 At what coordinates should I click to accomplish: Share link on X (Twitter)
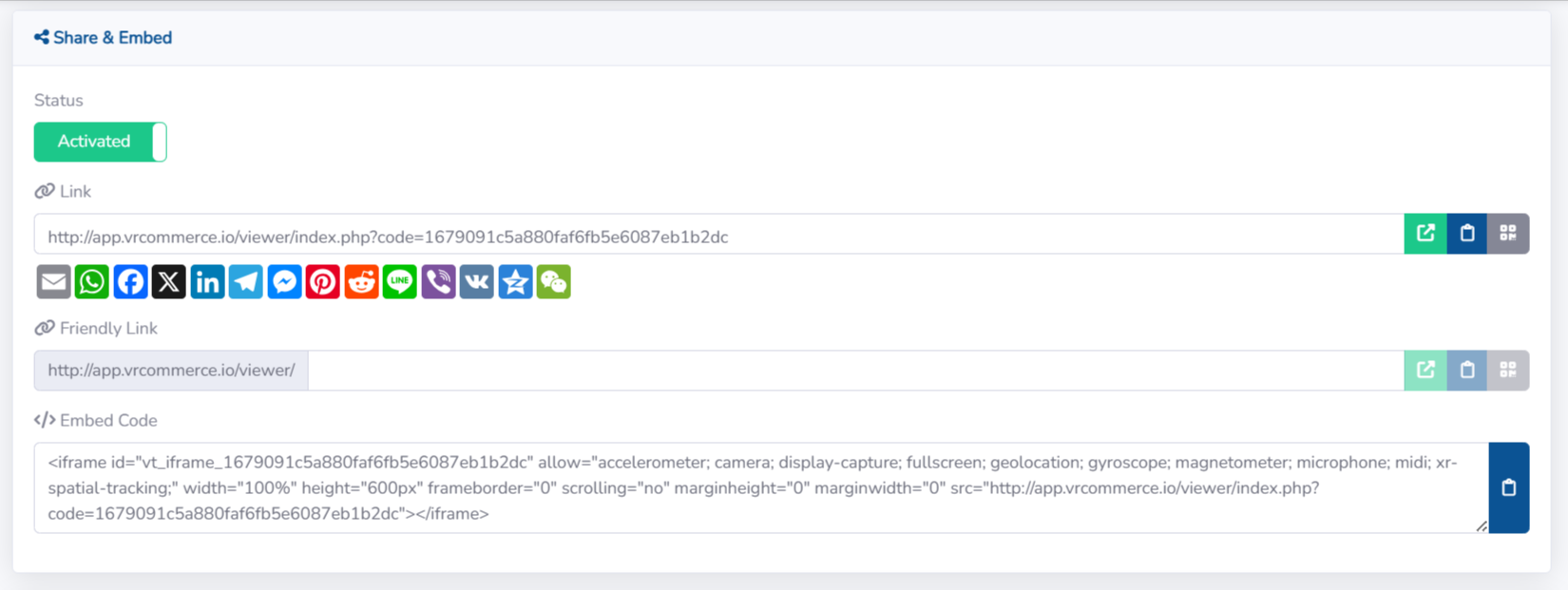[169, 282]
